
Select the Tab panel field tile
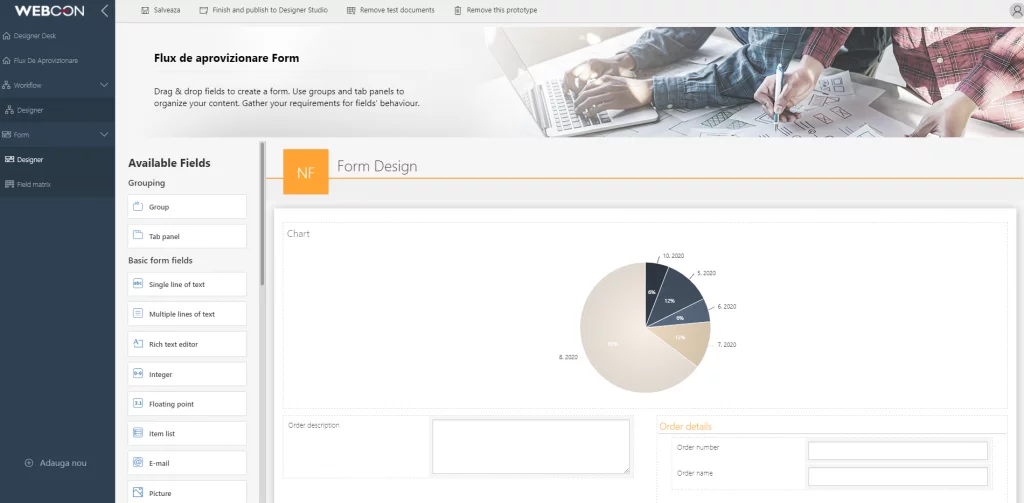(187, 236)
